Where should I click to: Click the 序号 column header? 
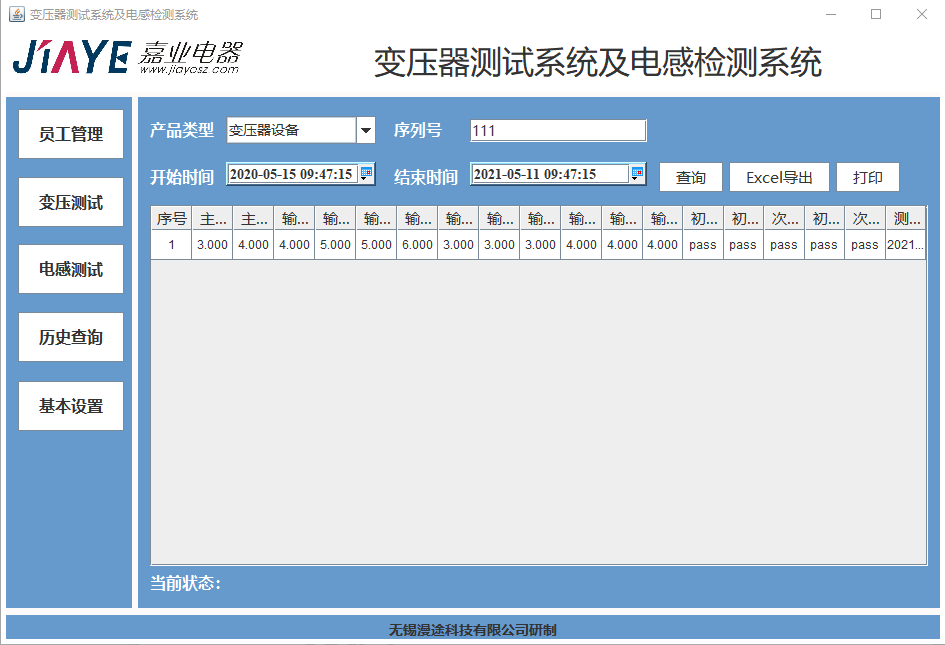tap(171, 218)
